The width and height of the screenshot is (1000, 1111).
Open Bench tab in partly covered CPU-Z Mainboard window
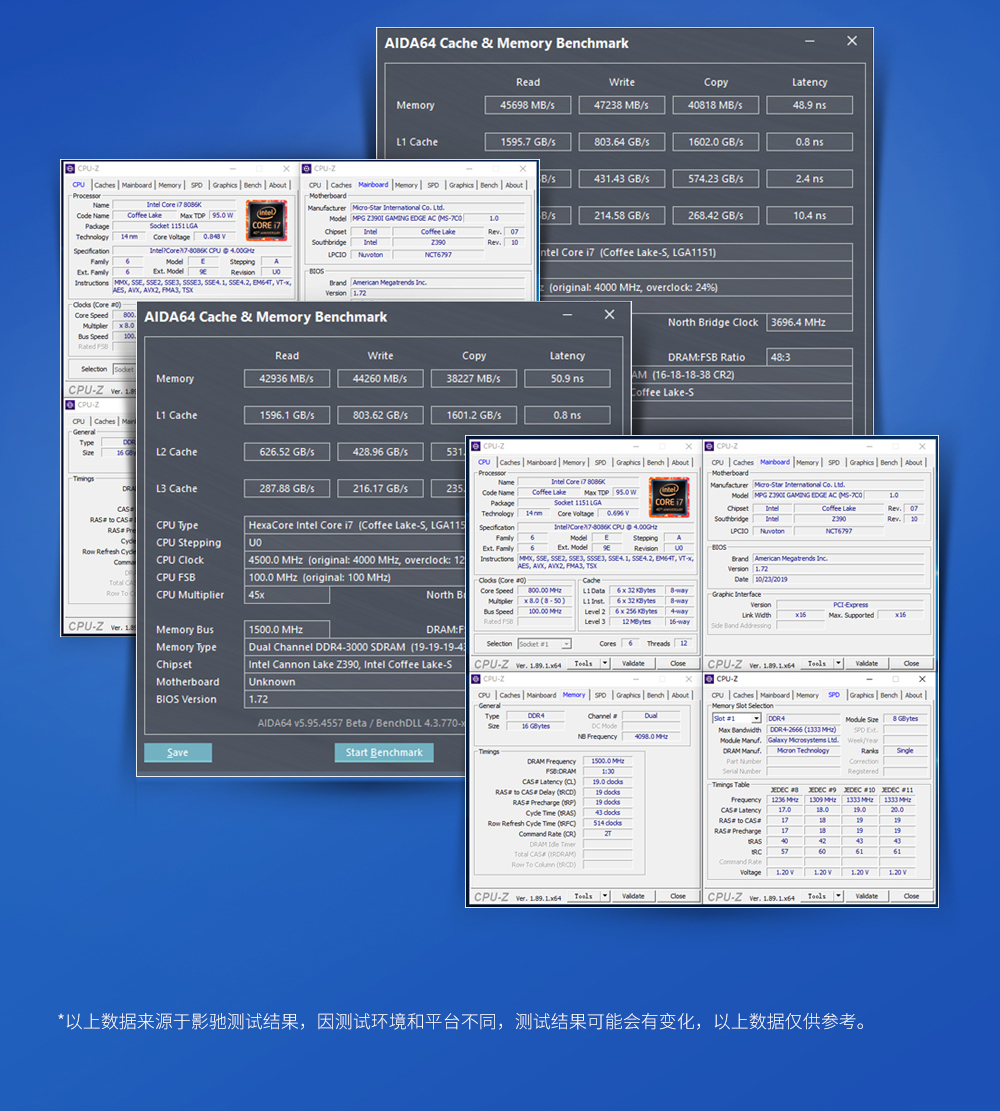[x=489, y=185]
